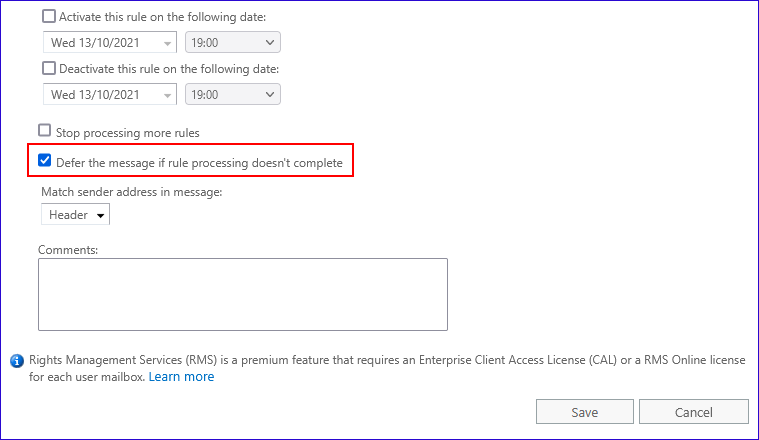This screenshot has width=759, height=440.
Task: Open the activation date picker dropdown
Action: (x=167, y=43)
